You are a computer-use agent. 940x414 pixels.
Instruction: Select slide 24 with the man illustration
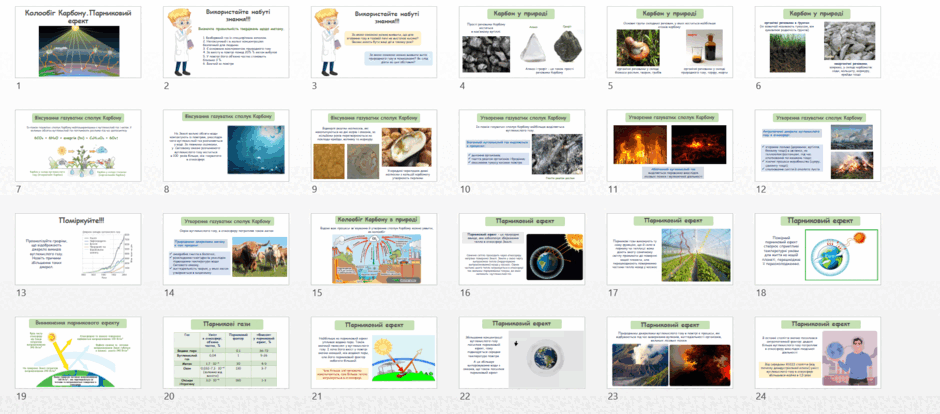818,352
